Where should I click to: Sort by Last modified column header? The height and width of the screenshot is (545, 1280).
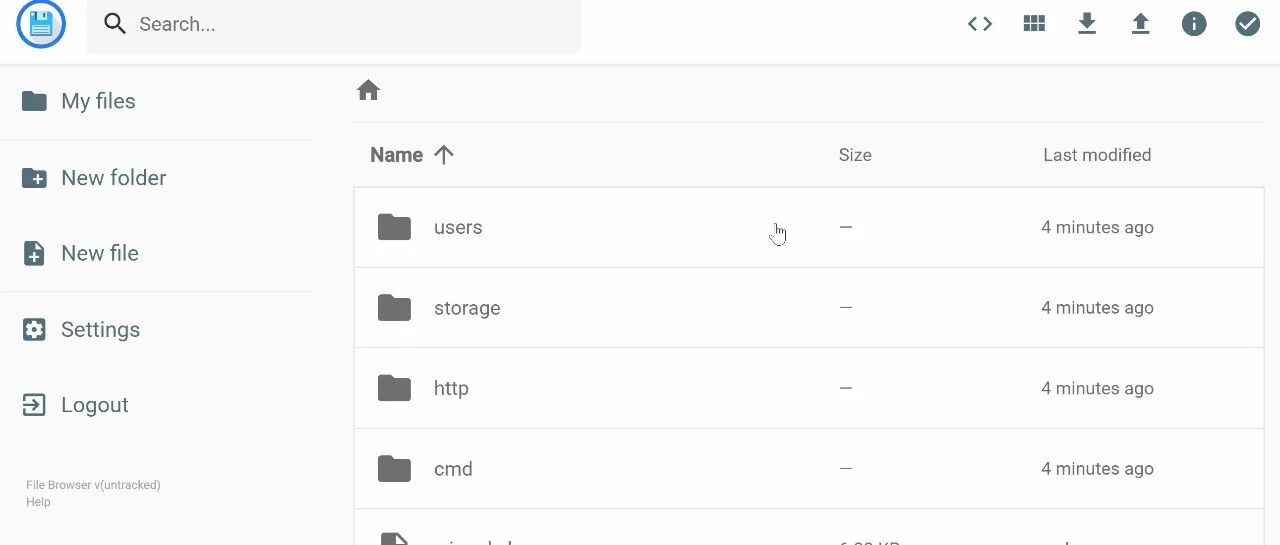pos(1097,155)
